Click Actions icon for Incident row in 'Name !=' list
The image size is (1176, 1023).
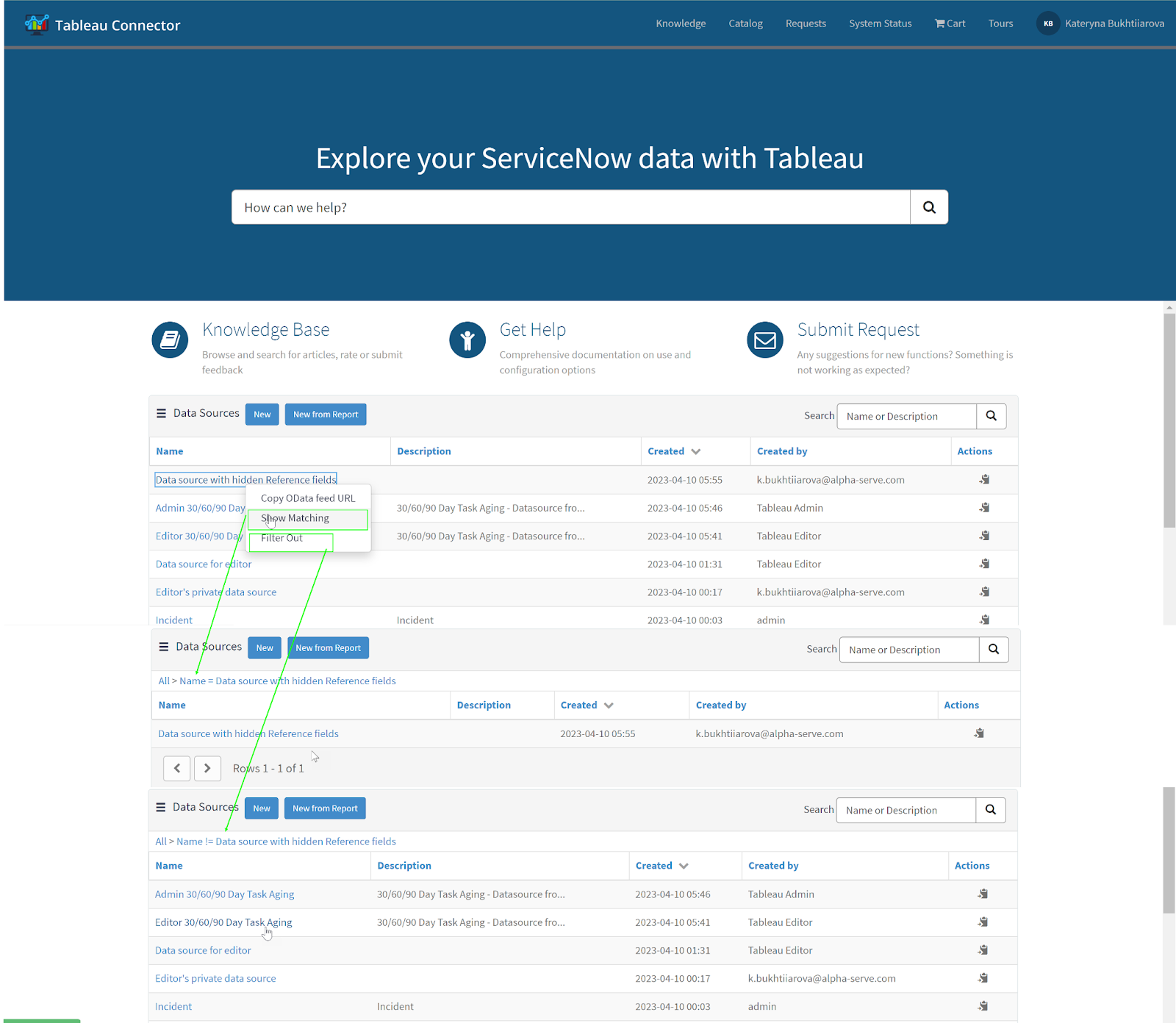click(x=983, y=1006)
